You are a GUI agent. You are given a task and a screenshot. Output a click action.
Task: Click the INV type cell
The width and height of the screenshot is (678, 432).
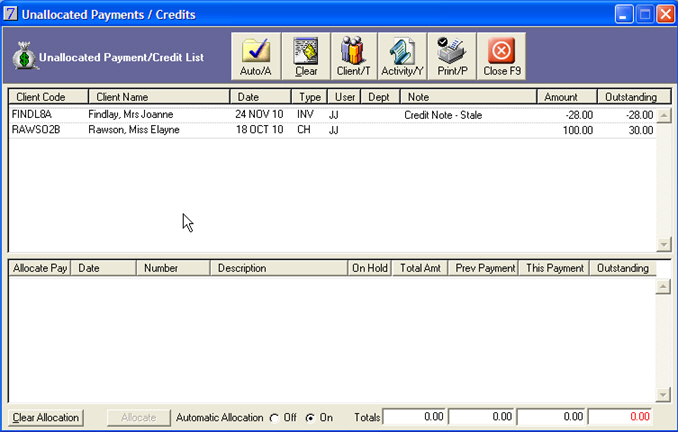[305, 115]
